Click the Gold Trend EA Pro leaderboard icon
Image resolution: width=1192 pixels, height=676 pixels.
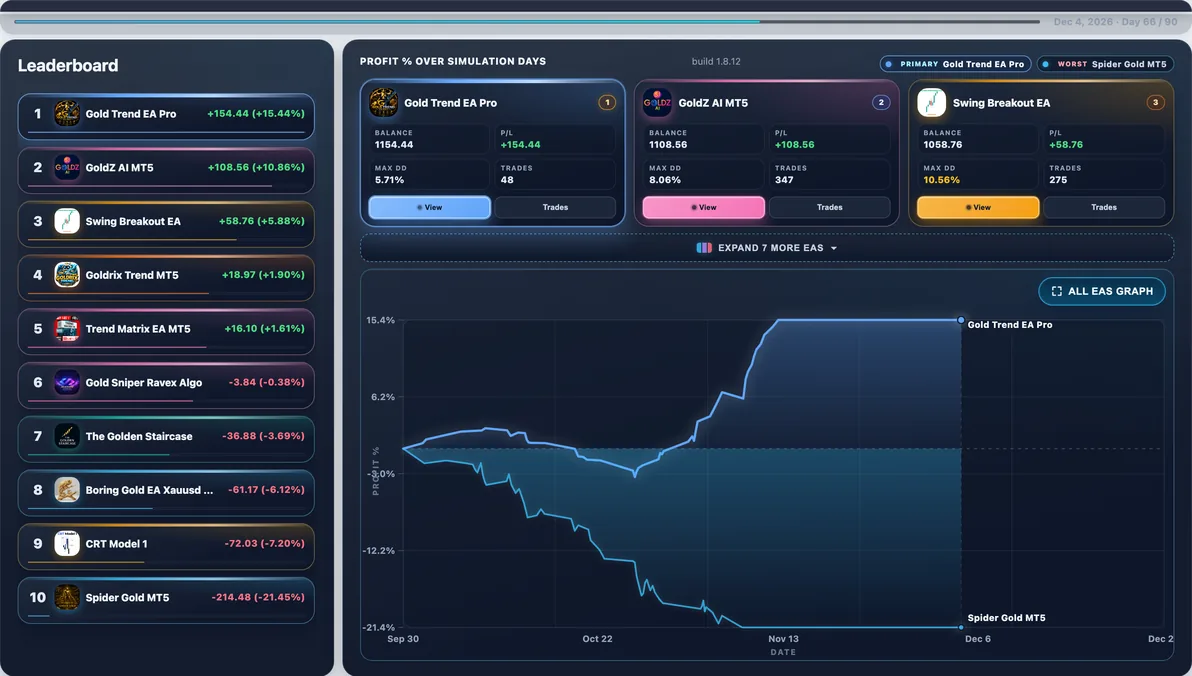[67, 114]
